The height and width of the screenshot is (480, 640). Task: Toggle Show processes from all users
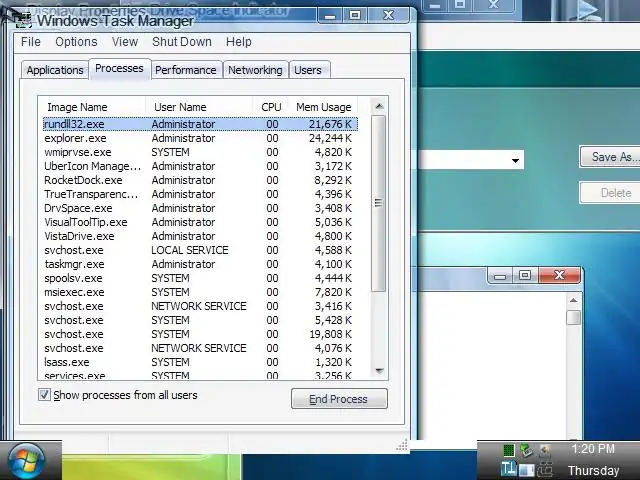44,395
